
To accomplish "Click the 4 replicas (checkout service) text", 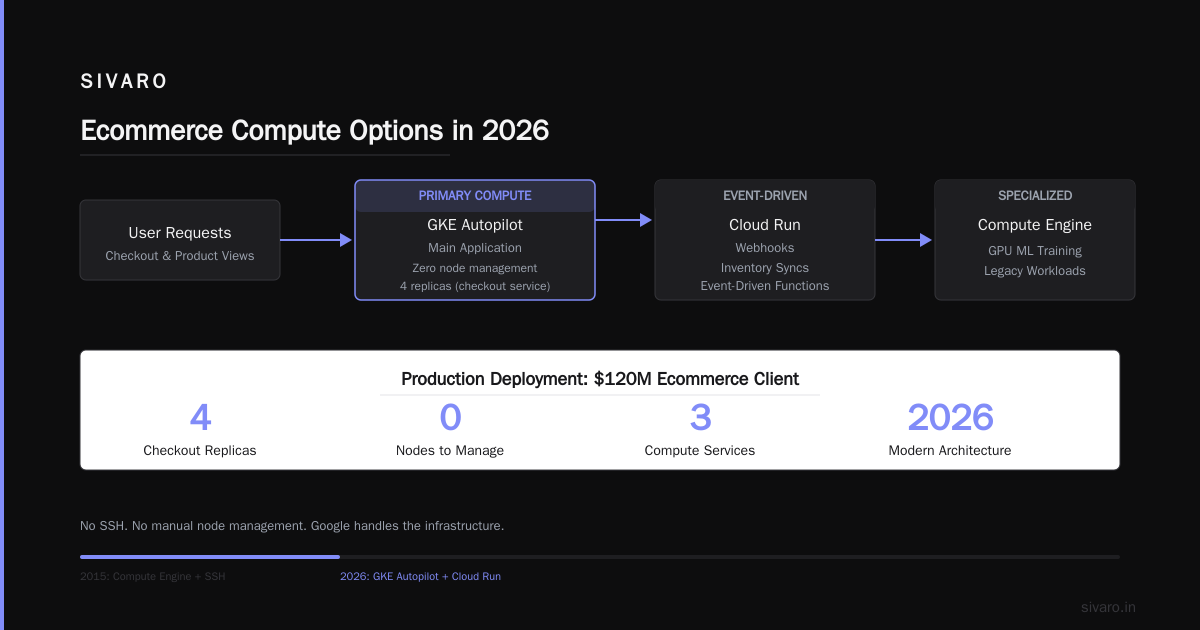I will pyautogui.click(x=475, y=286).
